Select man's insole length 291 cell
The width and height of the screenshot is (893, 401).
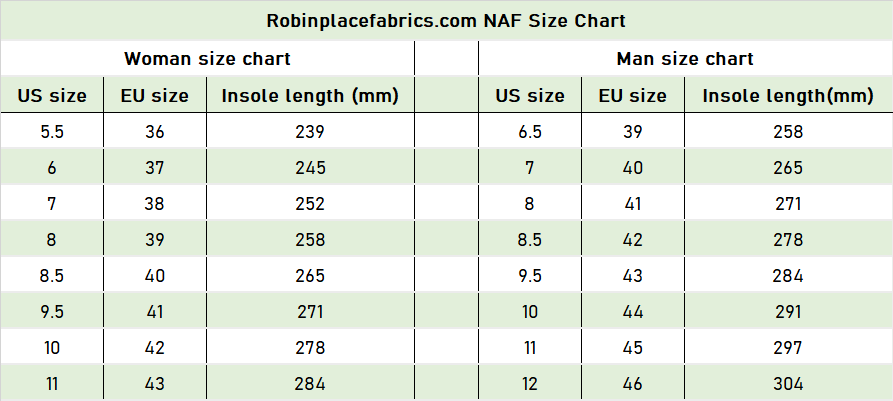point(788,312)
